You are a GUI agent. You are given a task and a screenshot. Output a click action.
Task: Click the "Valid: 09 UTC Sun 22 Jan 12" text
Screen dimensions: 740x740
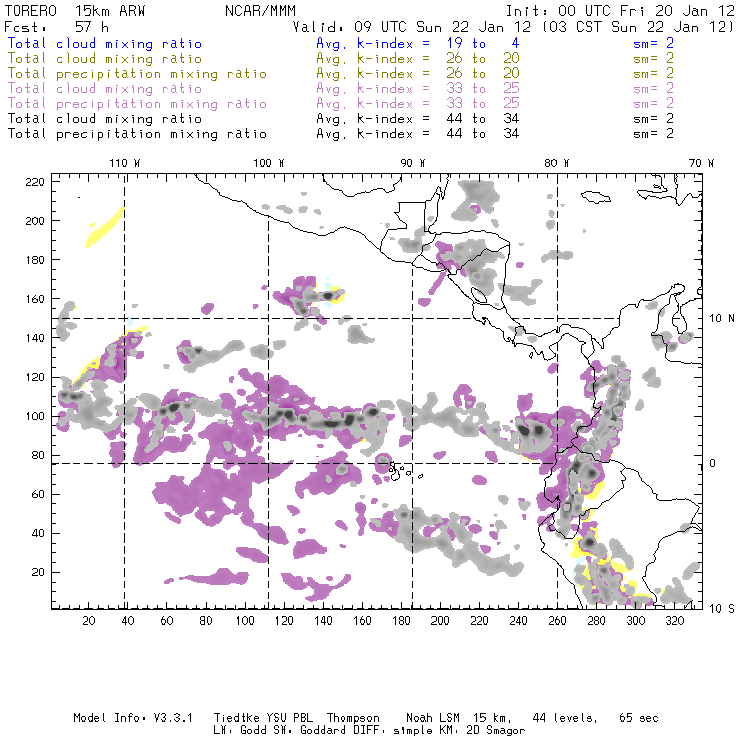(x=412, y=27)
